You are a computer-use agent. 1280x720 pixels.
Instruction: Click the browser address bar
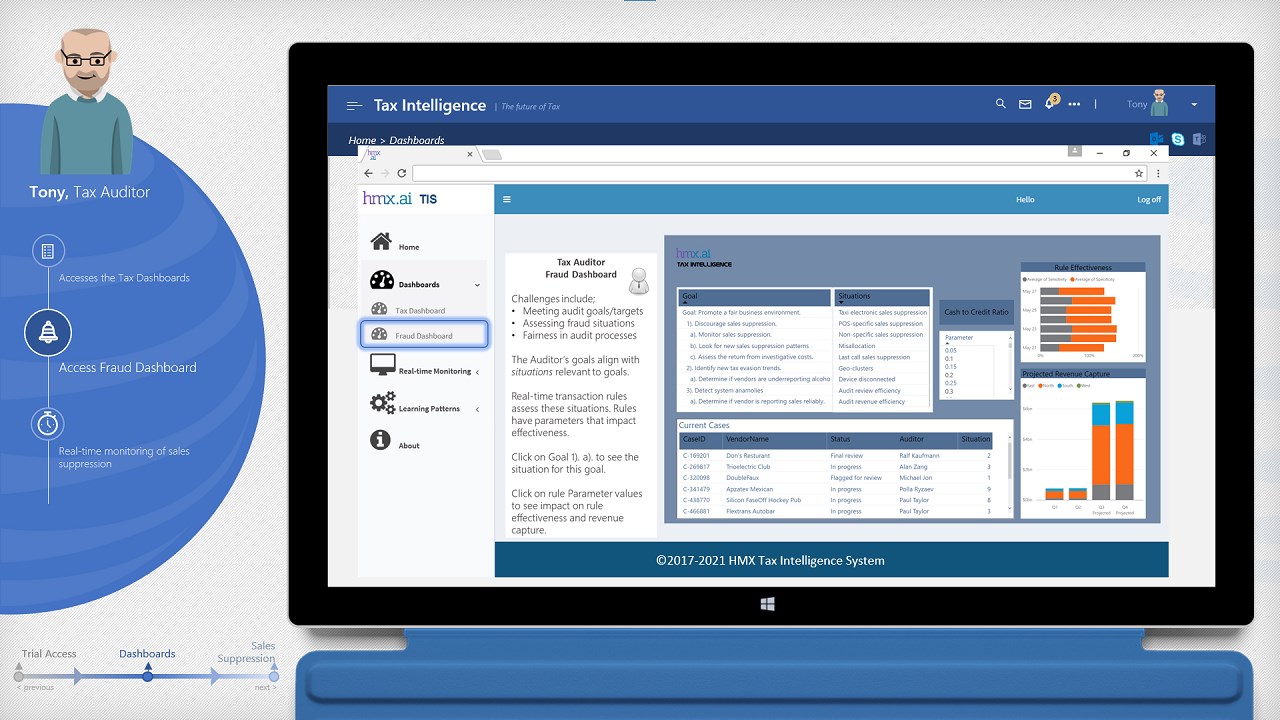pyautogui.click(x=770, y=173)
